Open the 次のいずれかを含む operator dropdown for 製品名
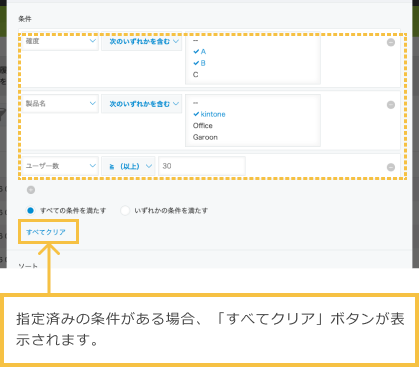The image size is (419, 367). (142, 104)
